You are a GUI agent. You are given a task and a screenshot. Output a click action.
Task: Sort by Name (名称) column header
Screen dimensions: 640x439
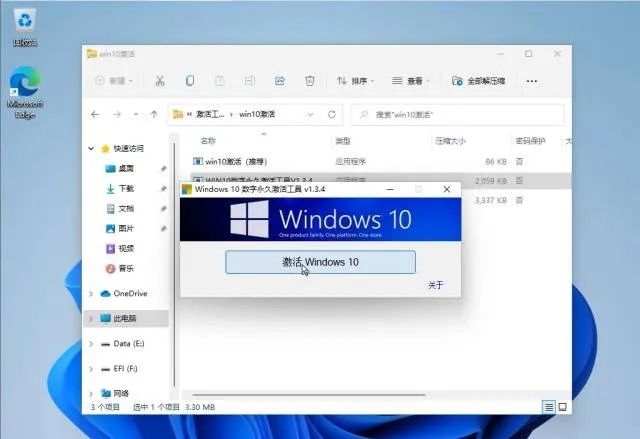[x=208, y=141]
